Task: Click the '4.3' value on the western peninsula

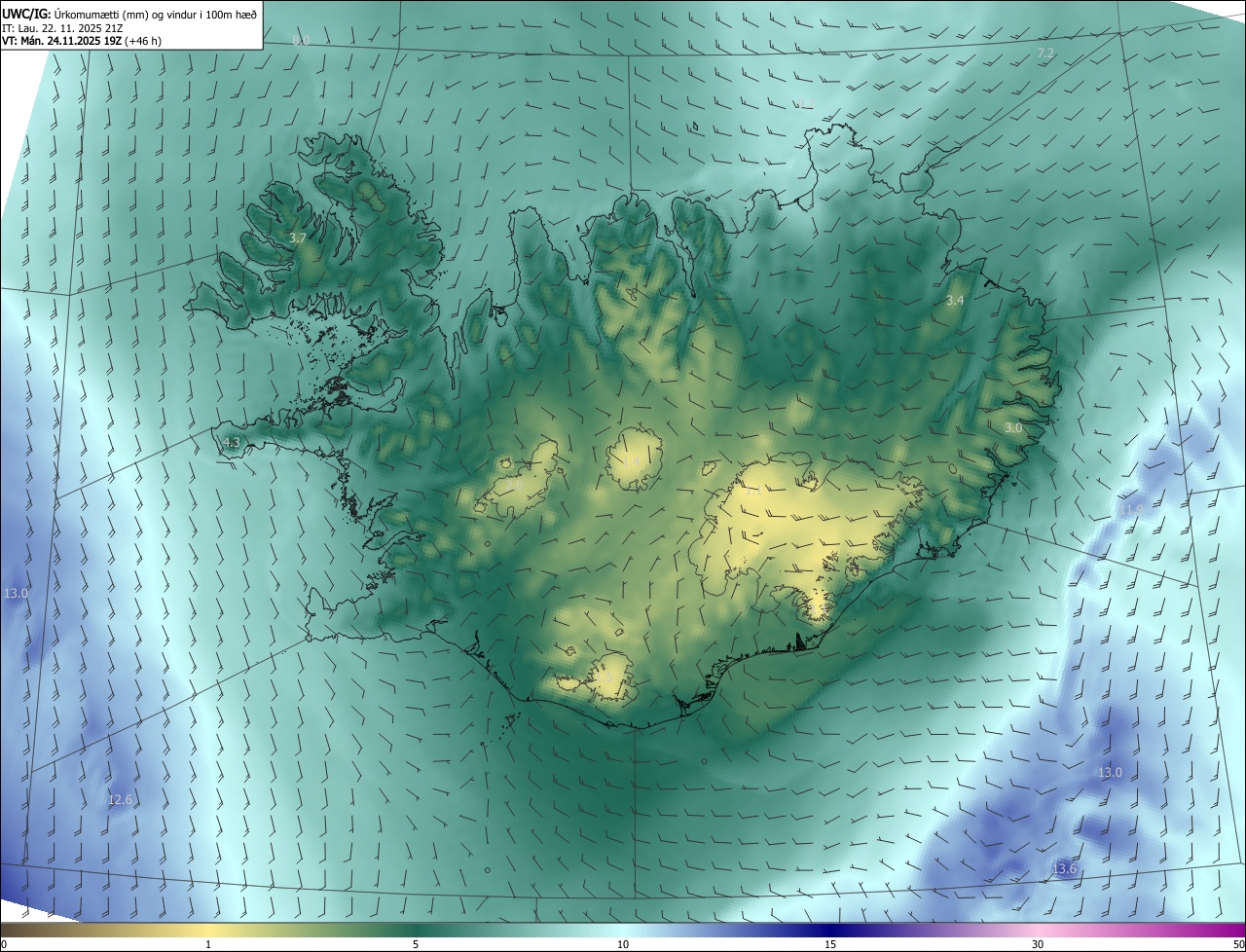Action: click(x=231, y=442)
